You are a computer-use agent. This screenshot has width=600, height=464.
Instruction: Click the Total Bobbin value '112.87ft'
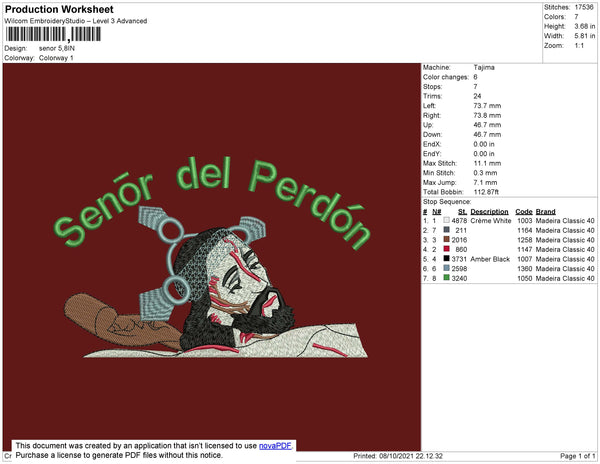coord(486,192)
